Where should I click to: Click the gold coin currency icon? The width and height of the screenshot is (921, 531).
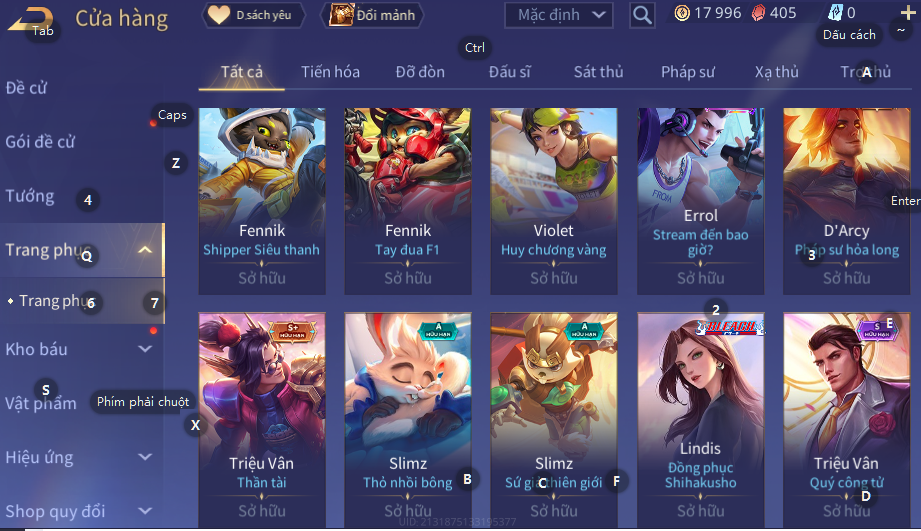click(x=682, y=12)
